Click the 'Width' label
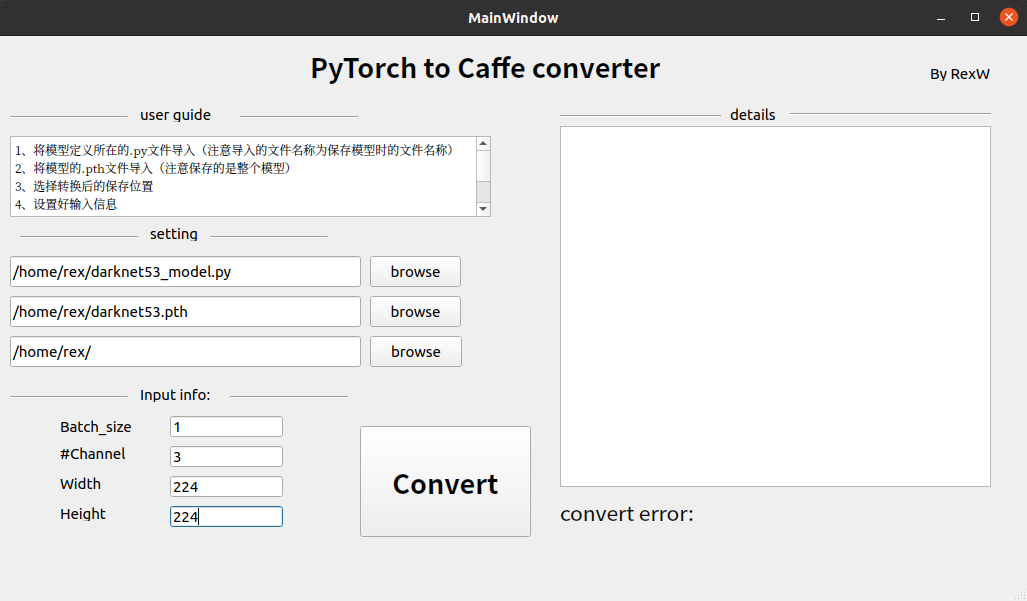Image resolution: width=1027 pixels, height=601 pixels. [81, 484]
